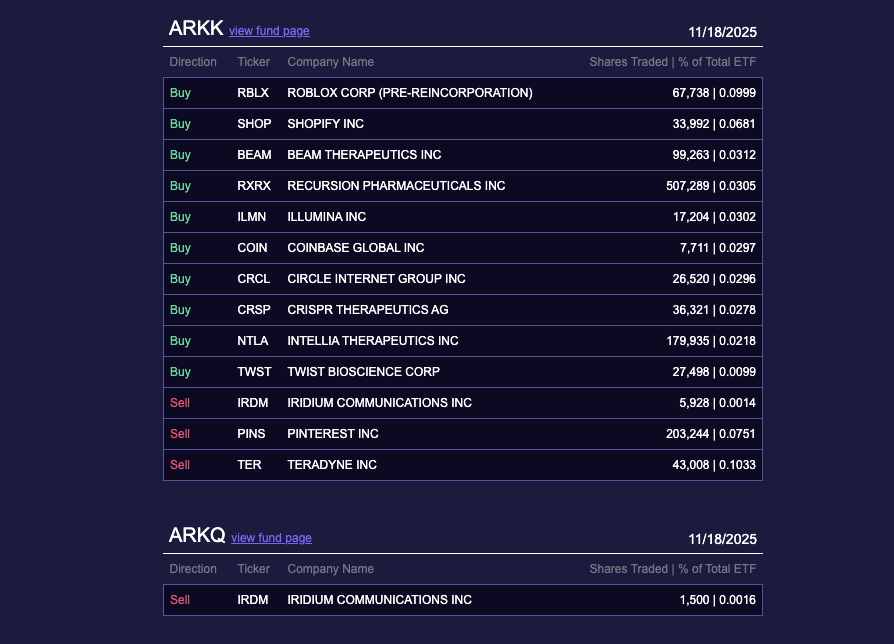Select the Shopify Inc company name
The height and width of the screenshot is (644, 894).
325,124
